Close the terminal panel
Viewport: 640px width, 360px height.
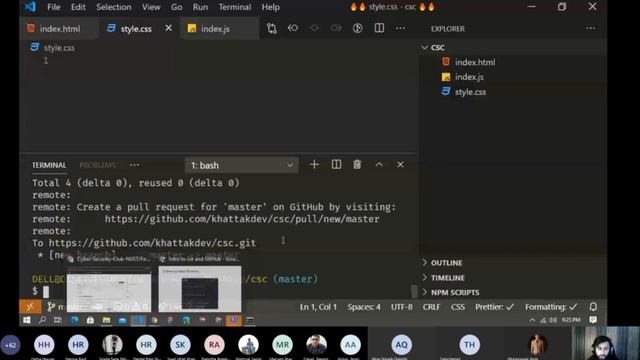click(400, 164)
